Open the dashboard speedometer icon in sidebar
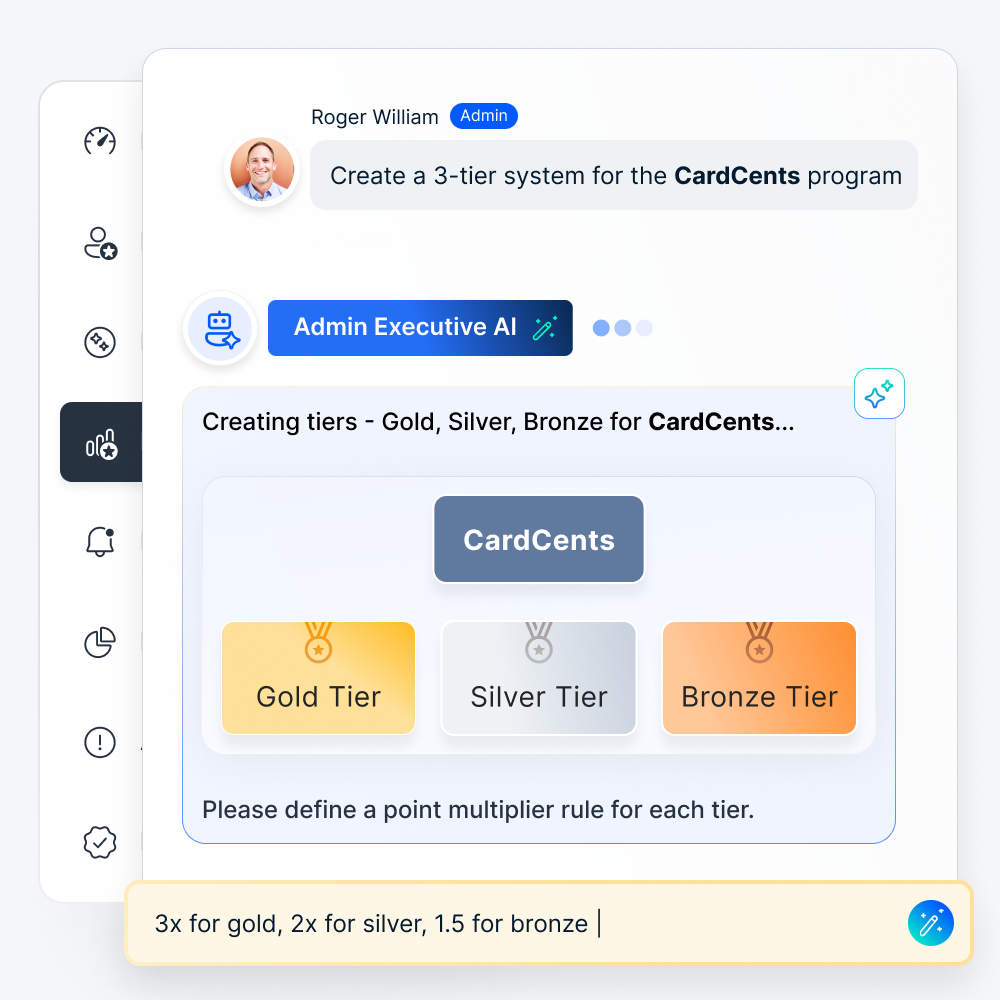This screenshot has width=1000, height=1000. 100,141
